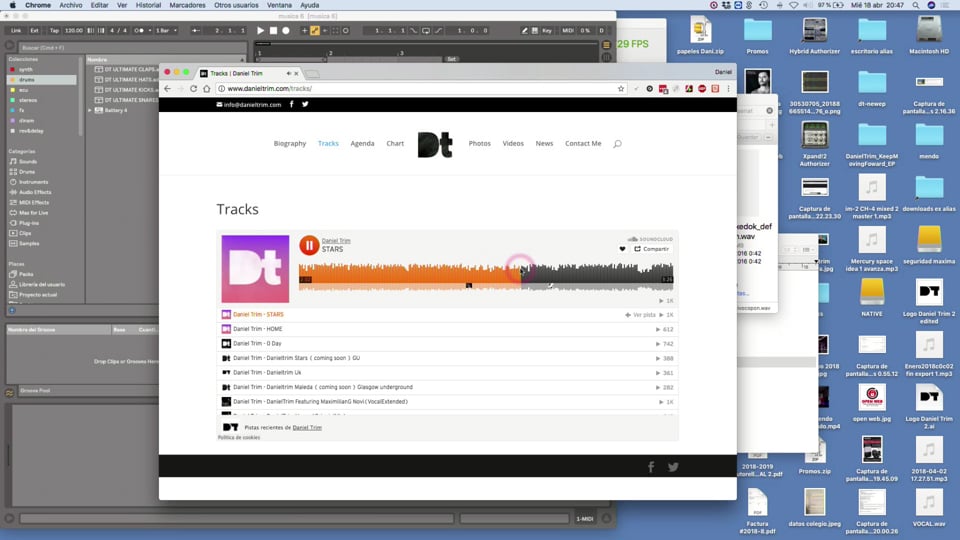960x540 pixels.
Task: Open Audio Effects category in Ableton browser
Action: [34, 192]
